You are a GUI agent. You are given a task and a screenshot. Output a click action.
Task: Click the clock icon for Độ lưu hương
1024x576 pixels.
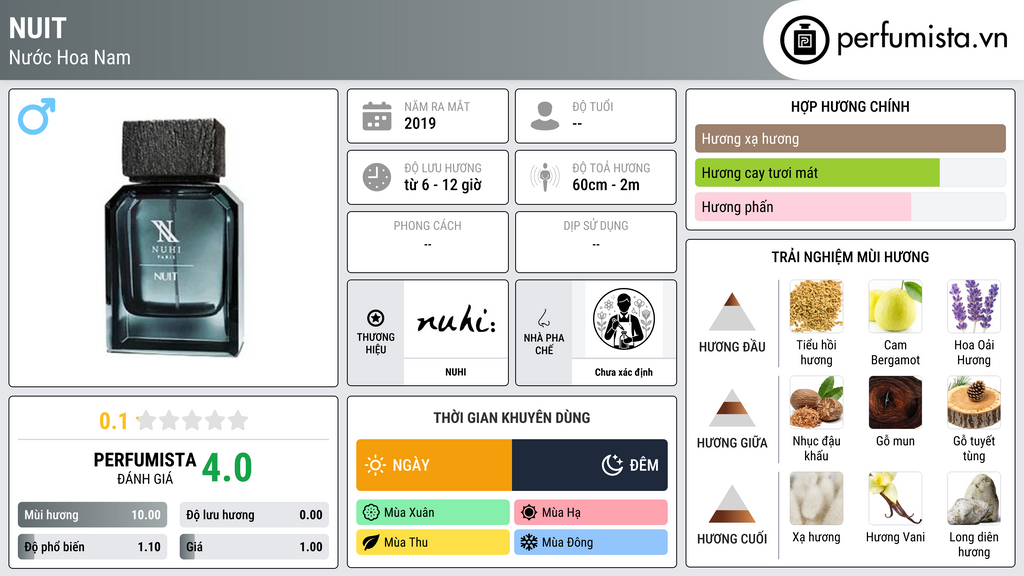pos(377,177)
